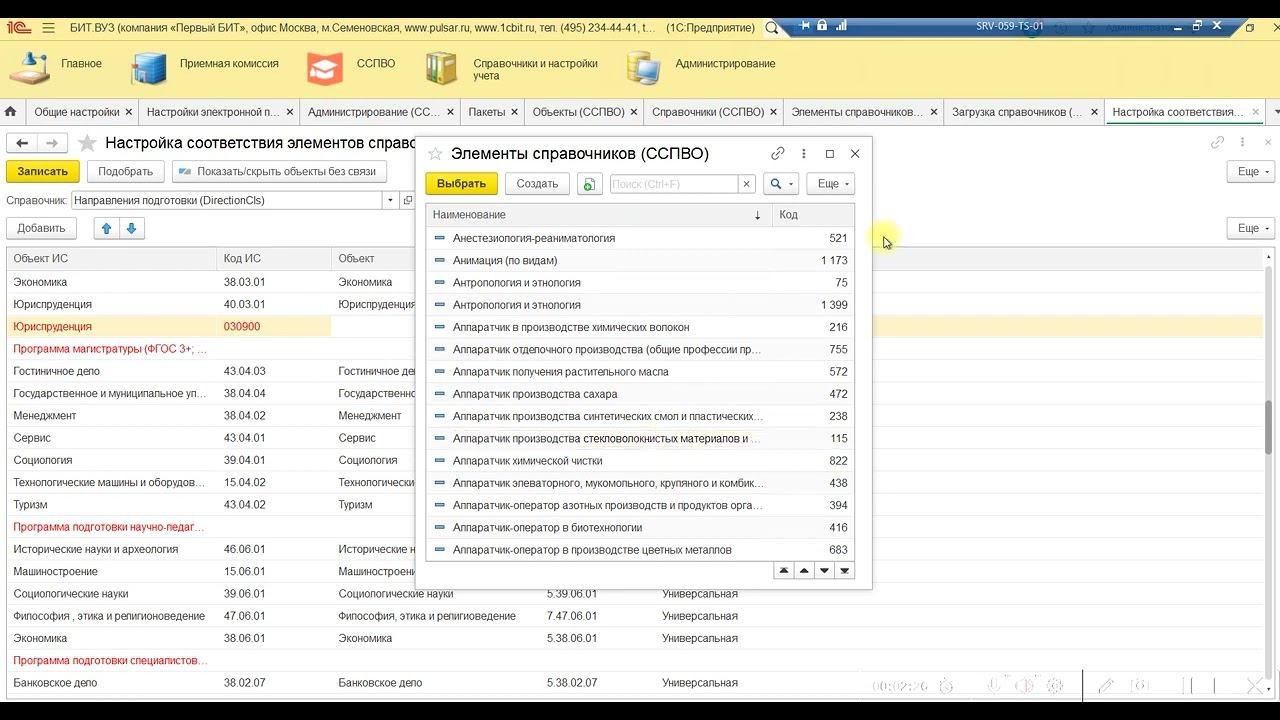Image resolution: width=1280 pixels, height=720 pixels.
Task: Open the Еще menu above the main table
Action: pos(1253,228)
